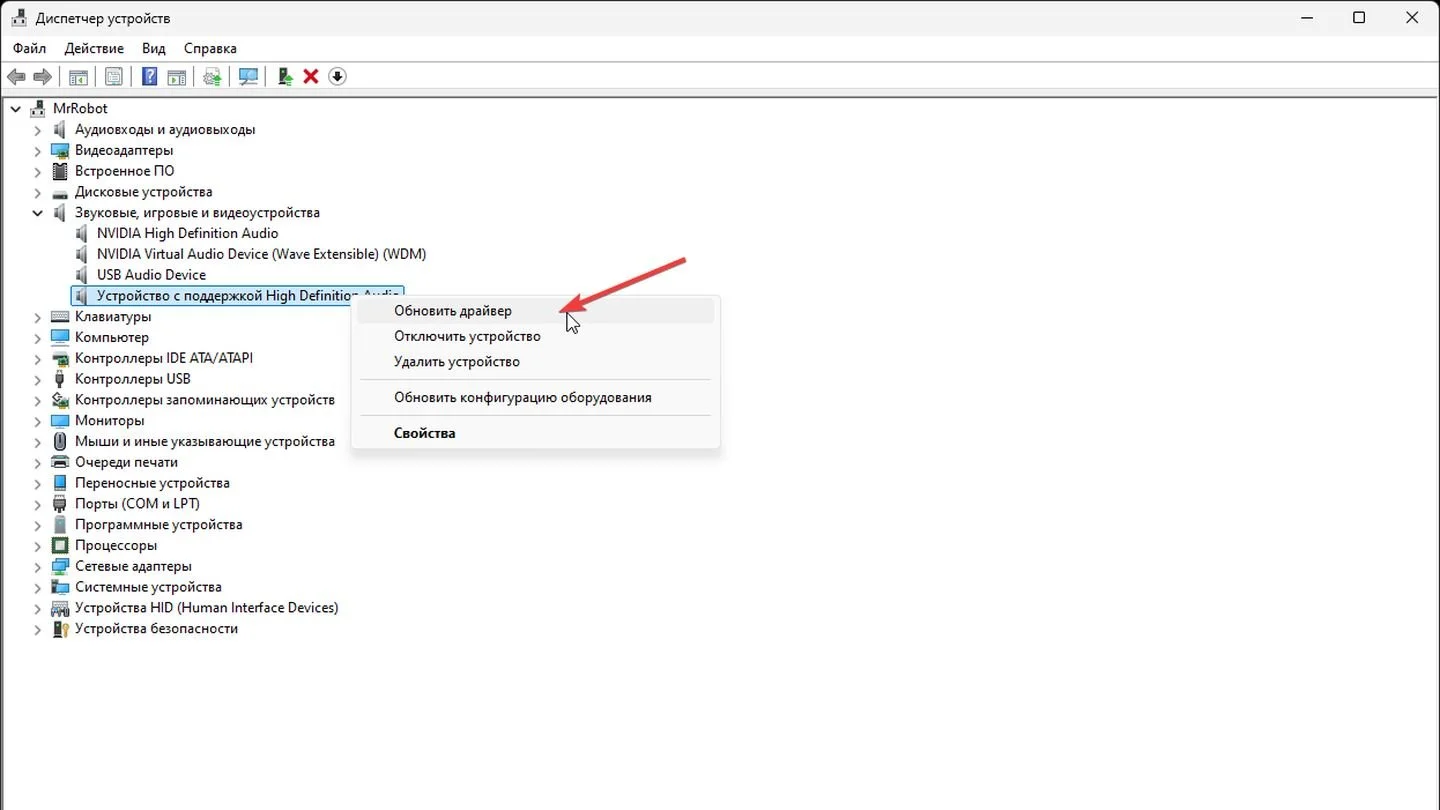
Task: Click the show/hide console tree icon
Action: (78, 77)
